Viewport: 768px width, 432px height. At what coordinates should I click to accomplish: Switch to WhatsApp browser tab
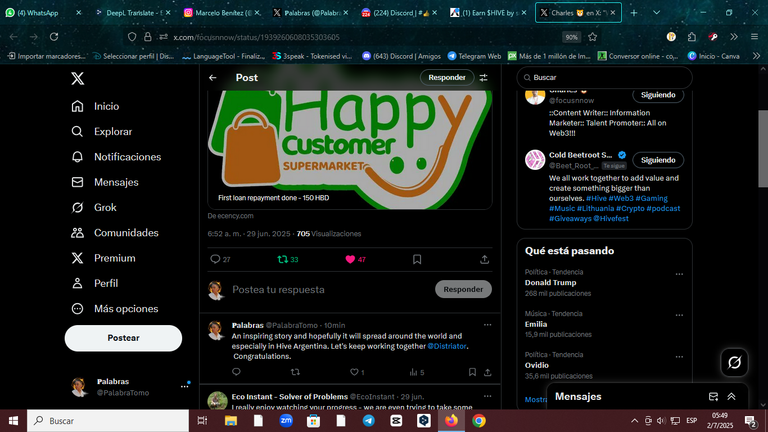coord(43,13)
